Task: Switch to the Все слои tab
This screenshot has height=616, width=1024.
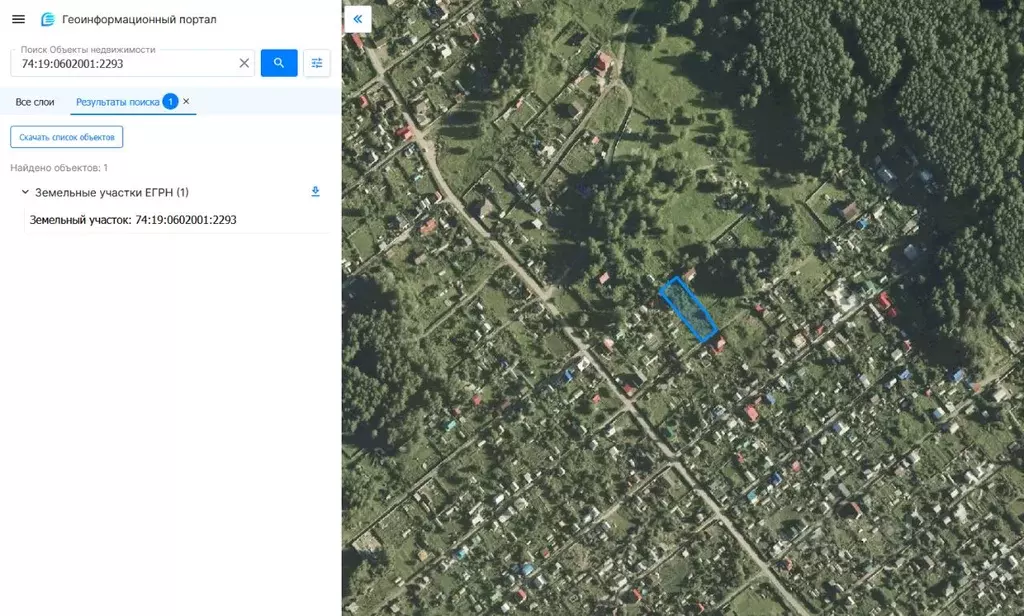Action: (x=35, y=102)
